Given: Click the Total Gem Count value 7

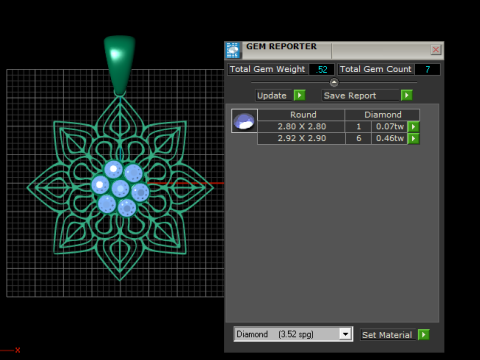Looking at the screenshot, I should tap(427, 69).
